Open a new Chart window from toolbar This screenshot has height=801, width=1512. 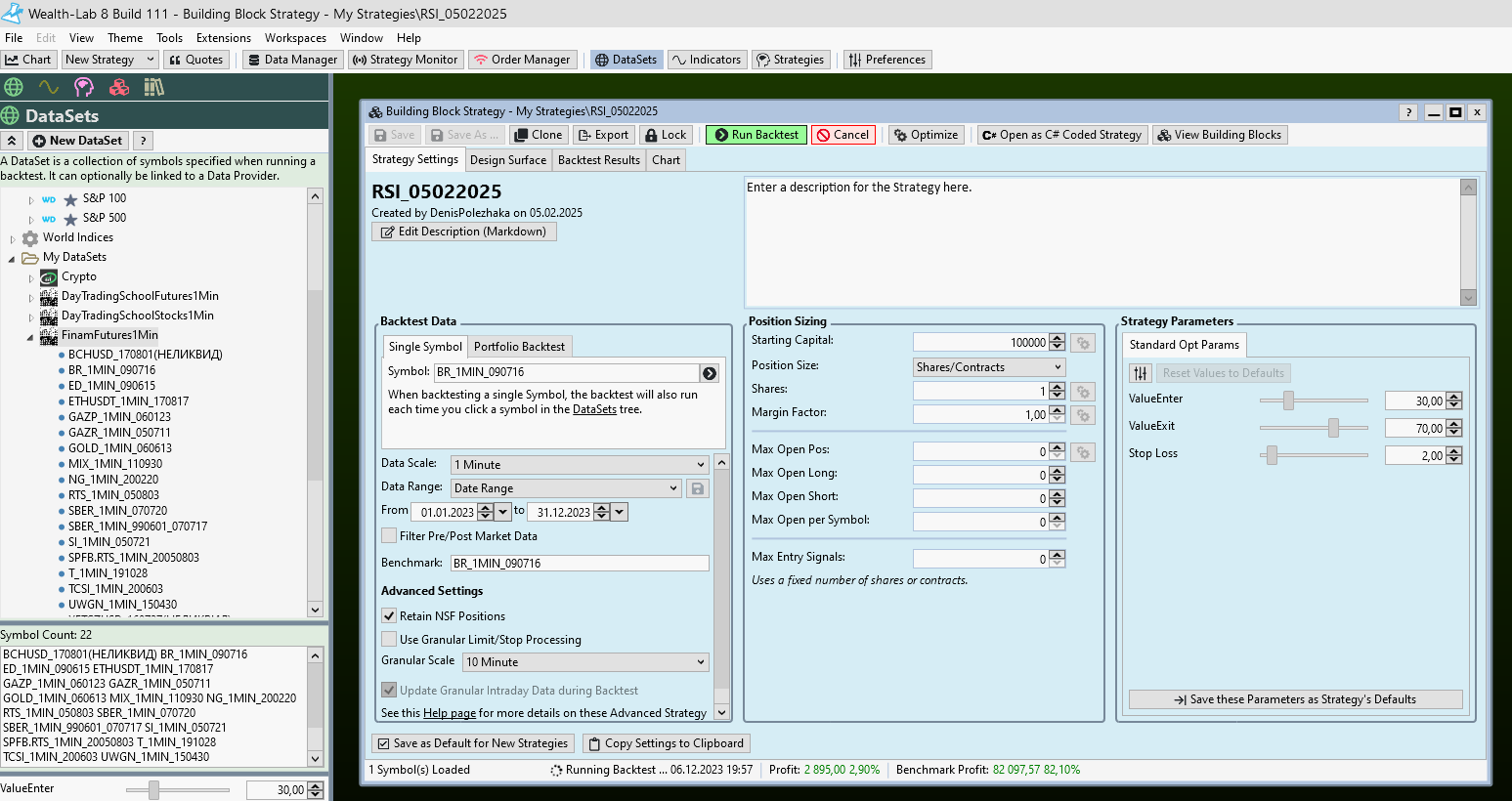point(28,60)
